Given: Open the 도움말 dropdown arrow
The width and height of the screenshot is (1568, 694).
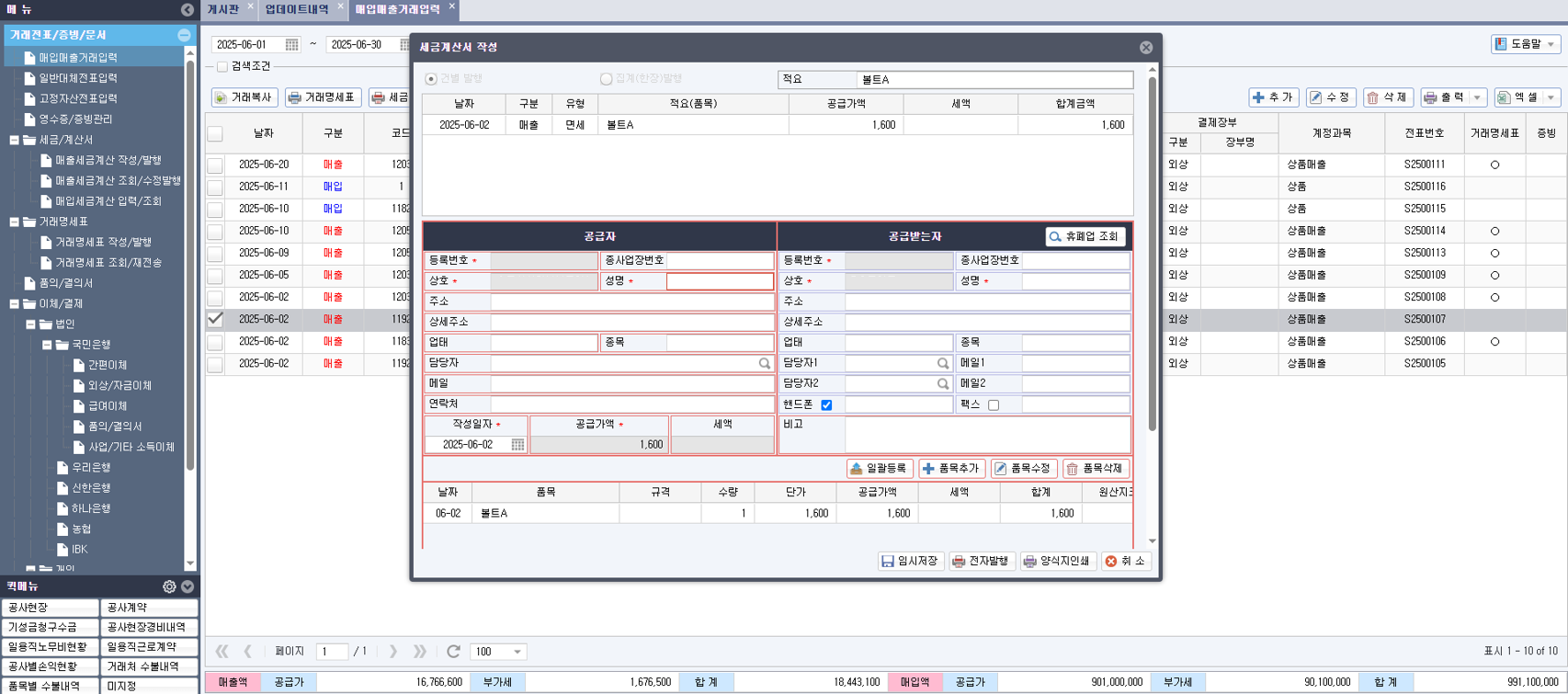Looking at the screenshot, I should coord(1551,44).
